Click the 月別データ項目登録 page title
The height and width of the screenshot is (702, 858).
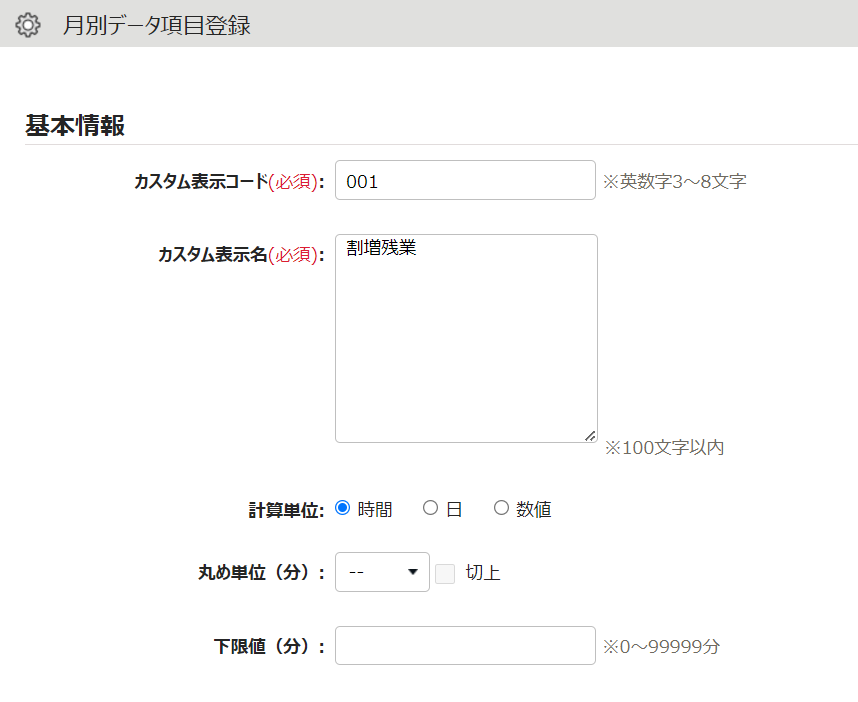click(156, 25)
